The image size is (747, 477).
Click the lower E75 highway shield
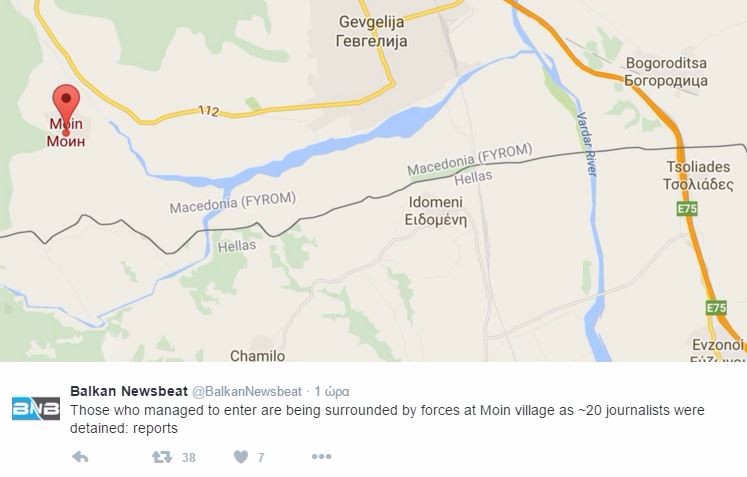pyautogui.click(x=716, y=308)
